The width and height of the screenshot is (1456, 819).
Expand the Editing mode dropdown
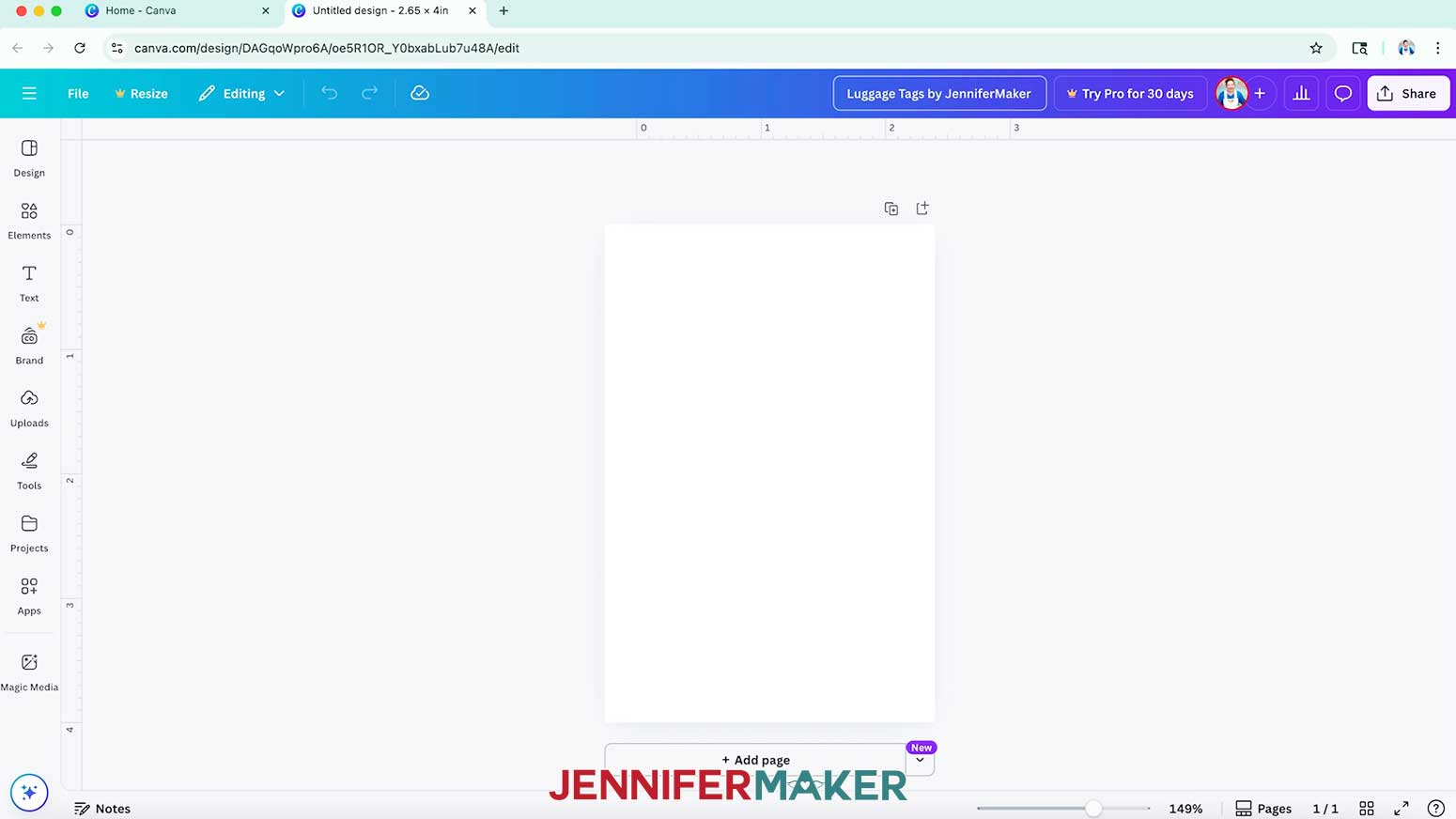241,93
